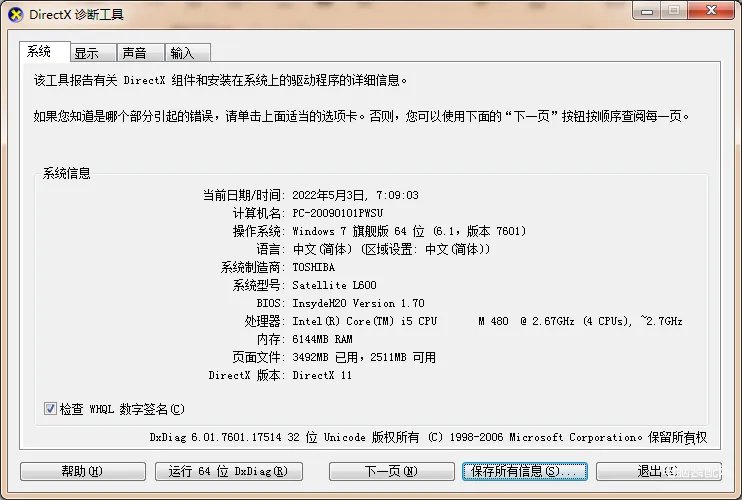Click the window title DirectX 诊断工具

pos(76,15)
